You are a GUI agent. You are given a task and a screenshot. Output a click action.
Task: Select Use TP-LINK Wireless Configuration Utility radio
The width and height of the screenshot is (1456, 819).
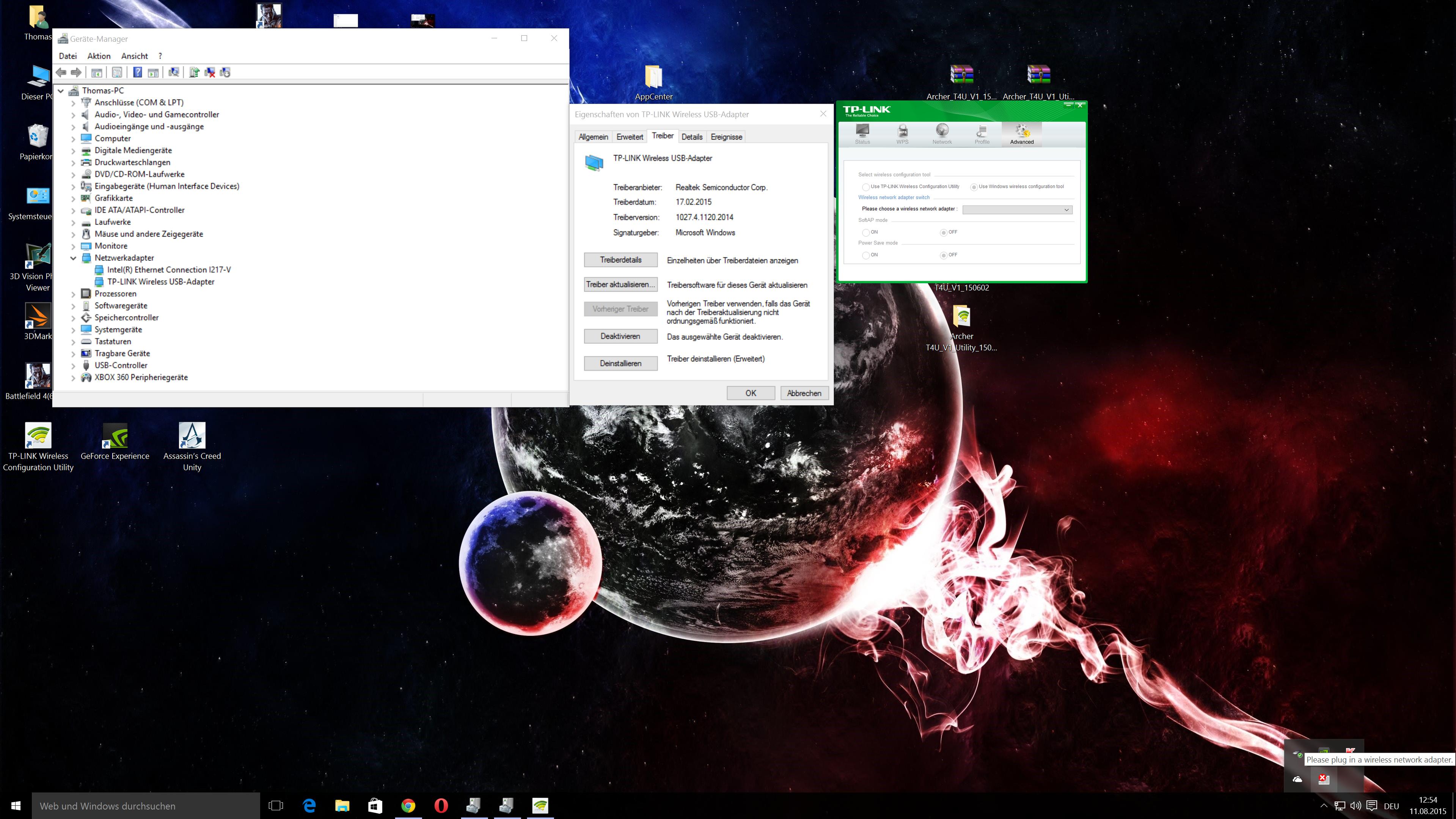click(x=865, y=187)
